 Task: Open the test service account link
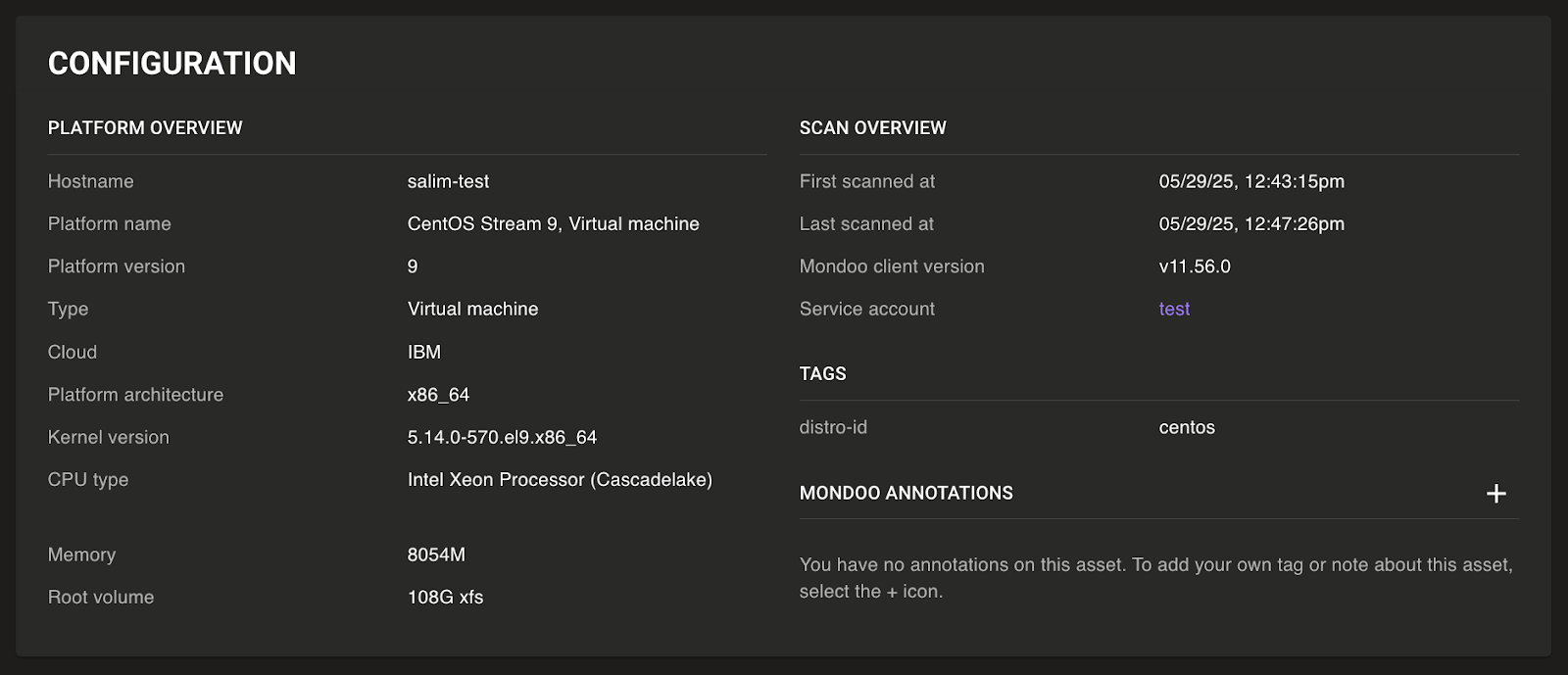pyautogui.click(x=1174, y=309)
